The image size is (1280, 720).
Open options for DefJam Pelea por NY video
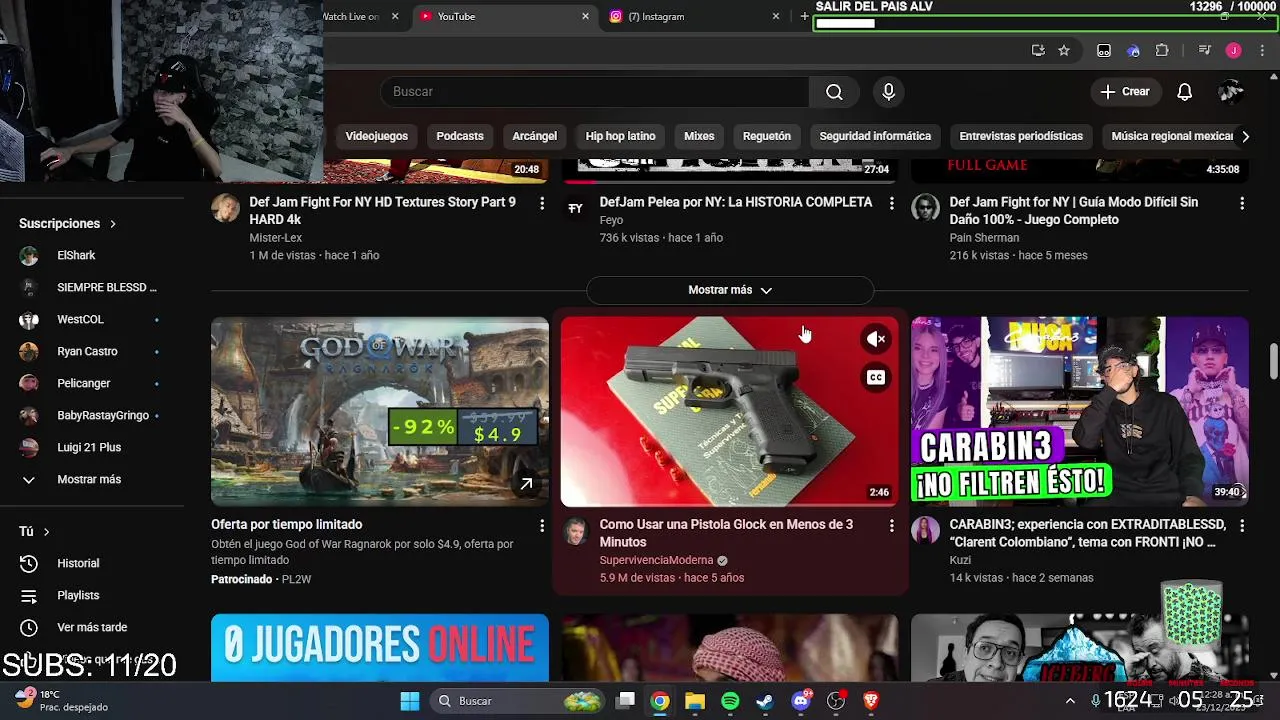892,203
